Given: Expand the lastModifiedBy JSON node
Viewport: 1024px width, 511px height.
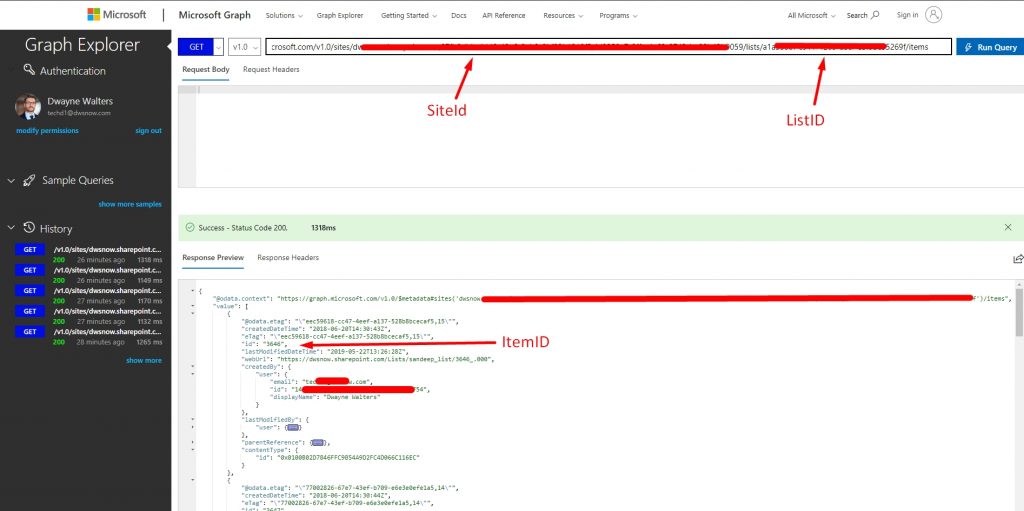Looking at the screenshot, I should coord(193,419).
